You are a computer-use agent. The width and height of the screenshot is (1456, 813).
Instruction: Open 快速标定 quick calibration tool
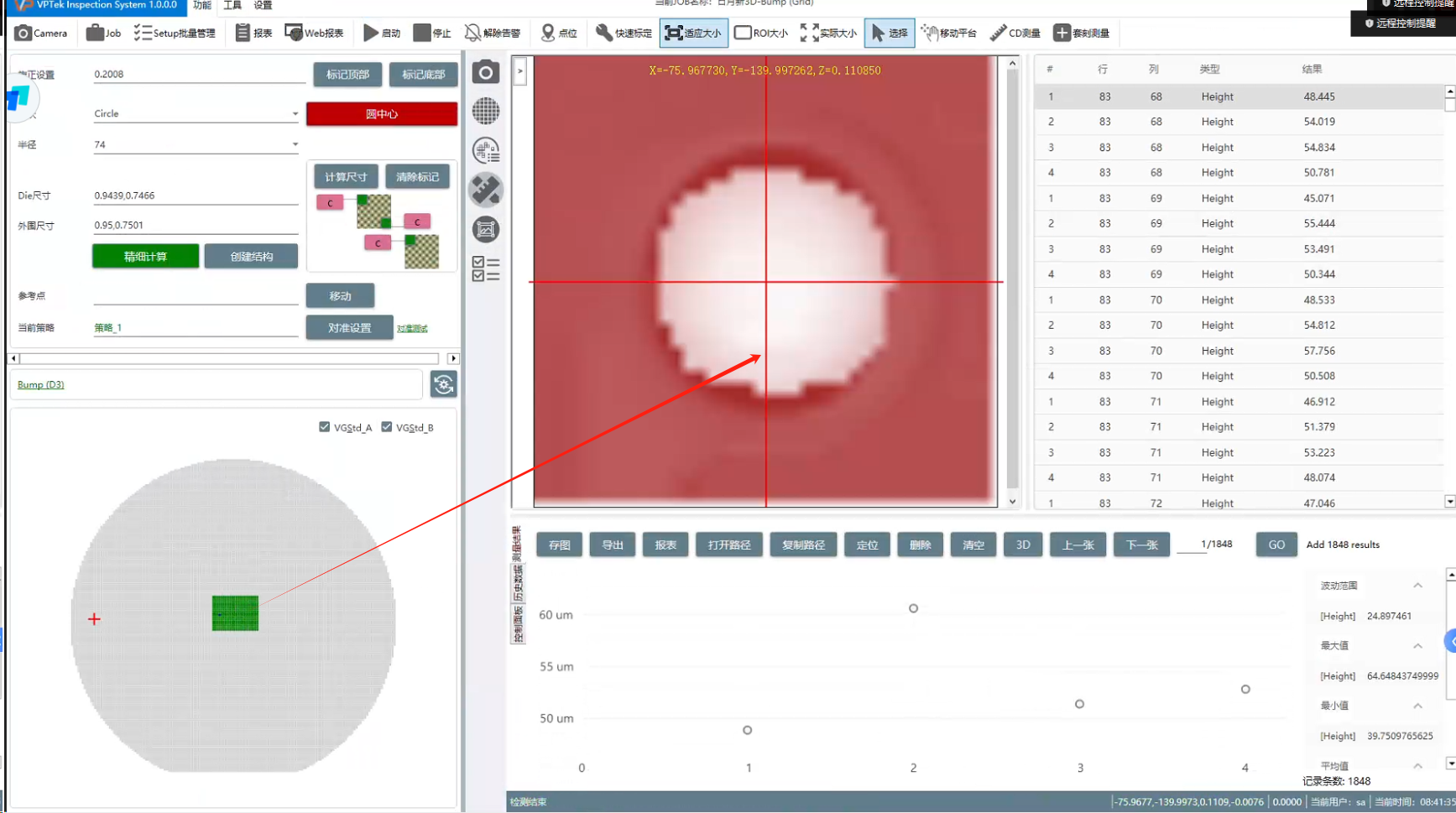tap(624, 33)
